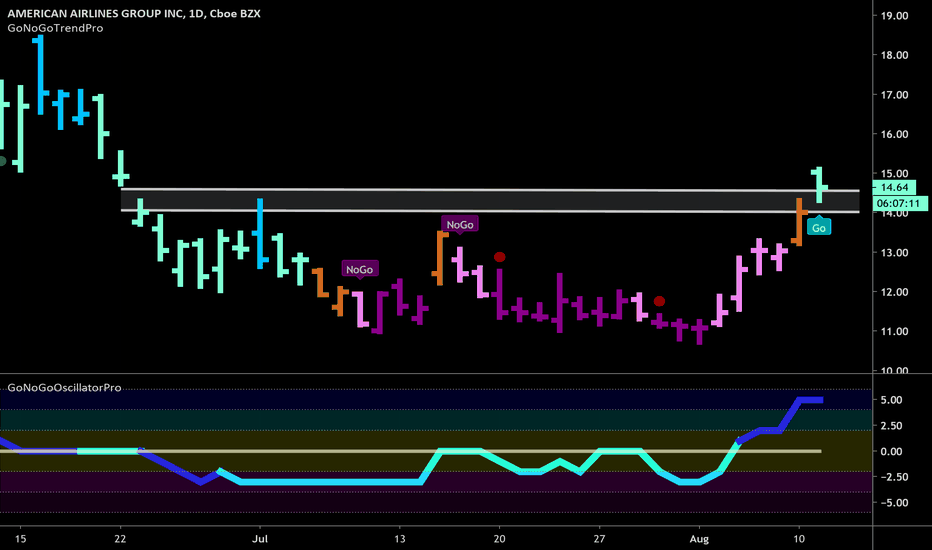Click the 18.00 price axis label

point(894,55)
